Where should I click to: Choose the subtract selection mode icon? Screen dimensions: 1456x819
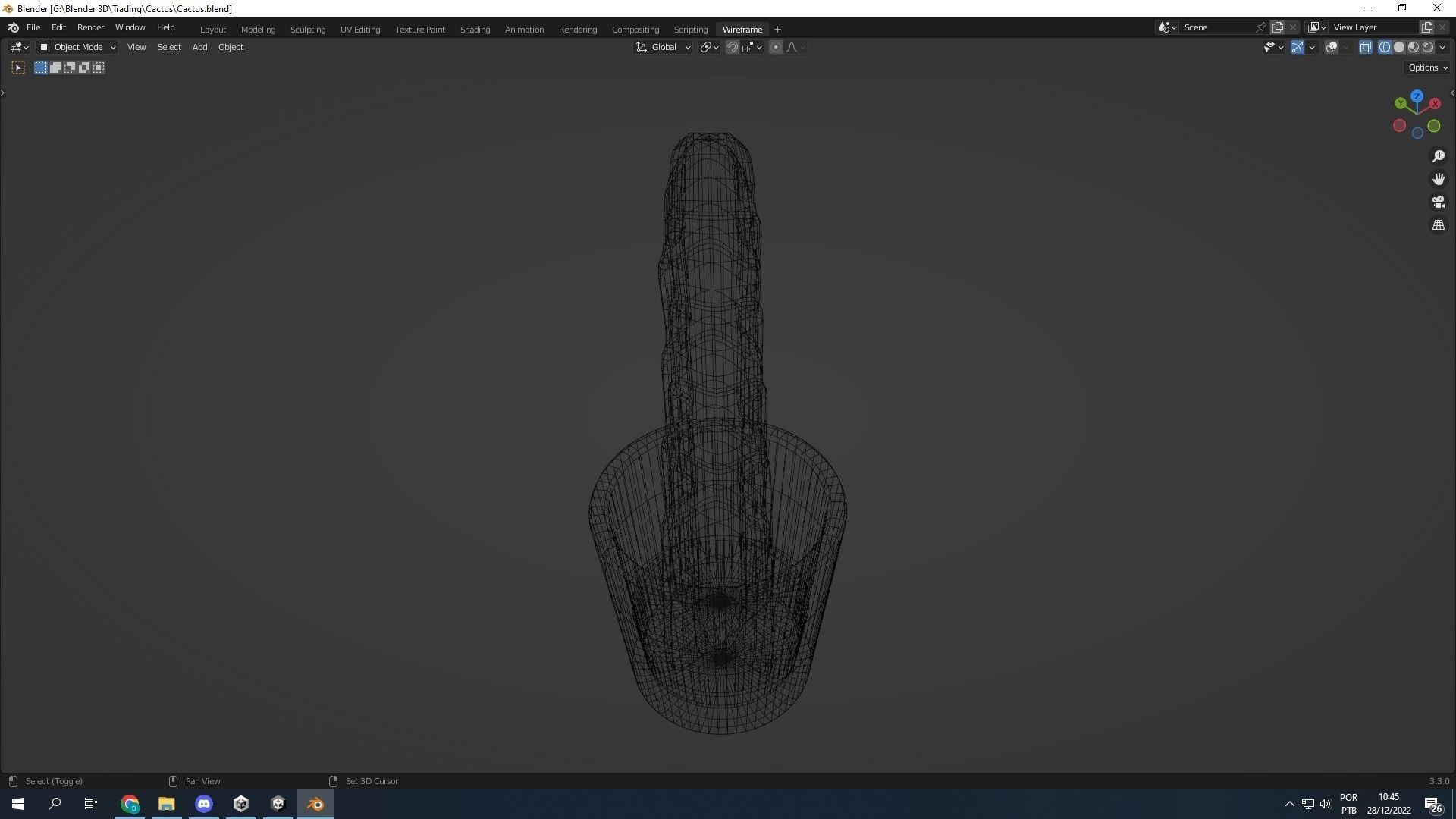(x=70, y=67)
